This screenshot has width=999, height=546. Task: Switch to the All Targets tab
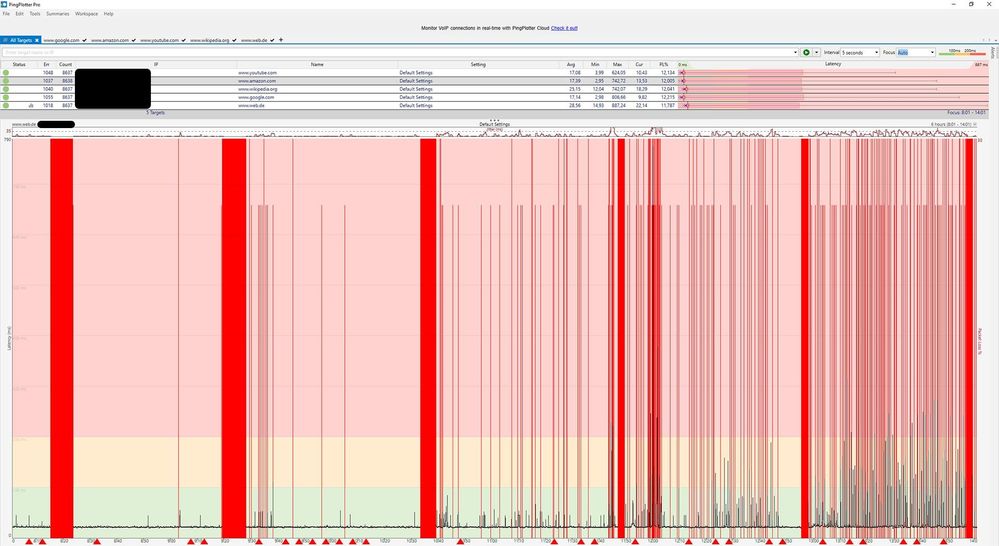(x=19, y=40)
